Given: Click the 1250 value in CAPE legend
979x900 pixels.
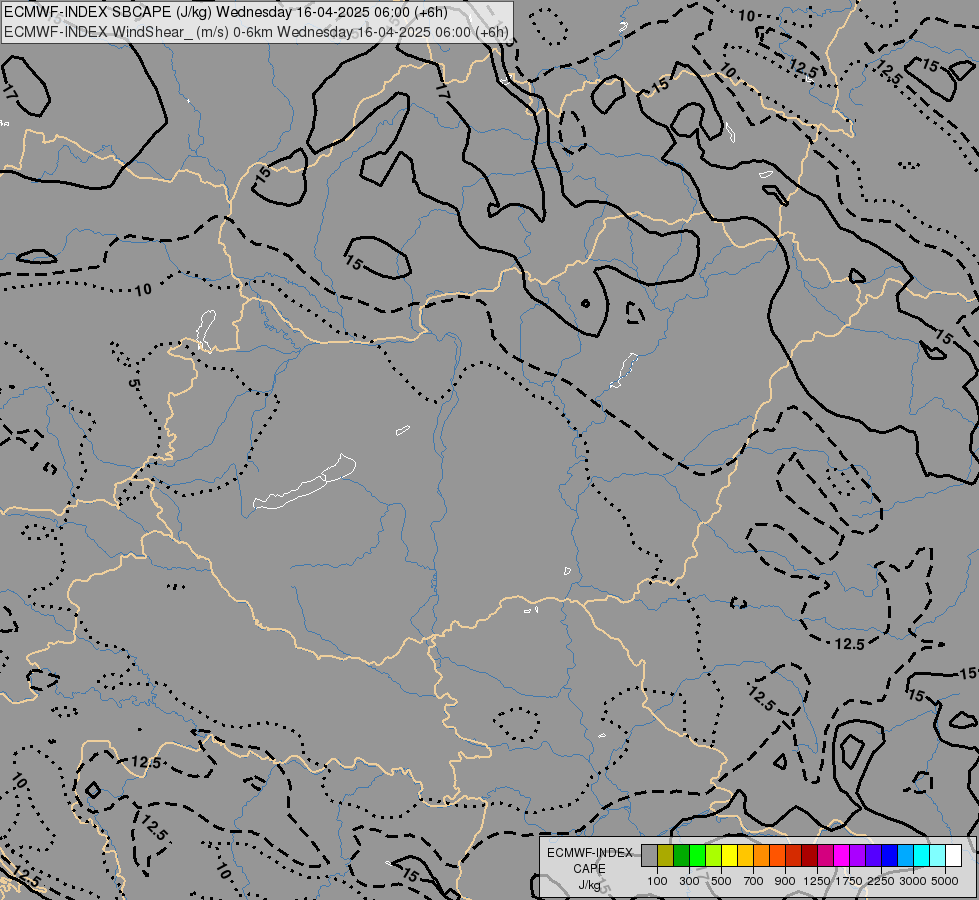Looking at the screenshot, I should [817, 881].
